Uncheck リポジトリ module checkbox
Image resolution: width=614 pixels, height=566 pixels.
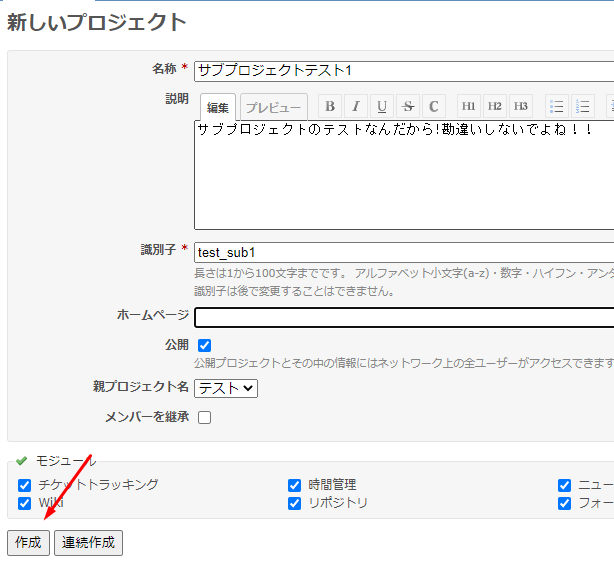tap(294, 503)
